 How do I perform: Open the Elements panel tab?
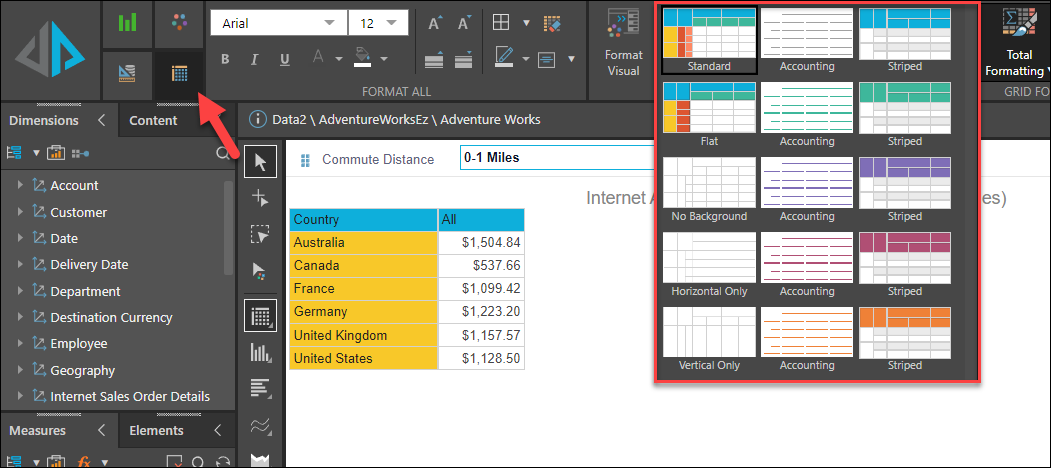156,430
